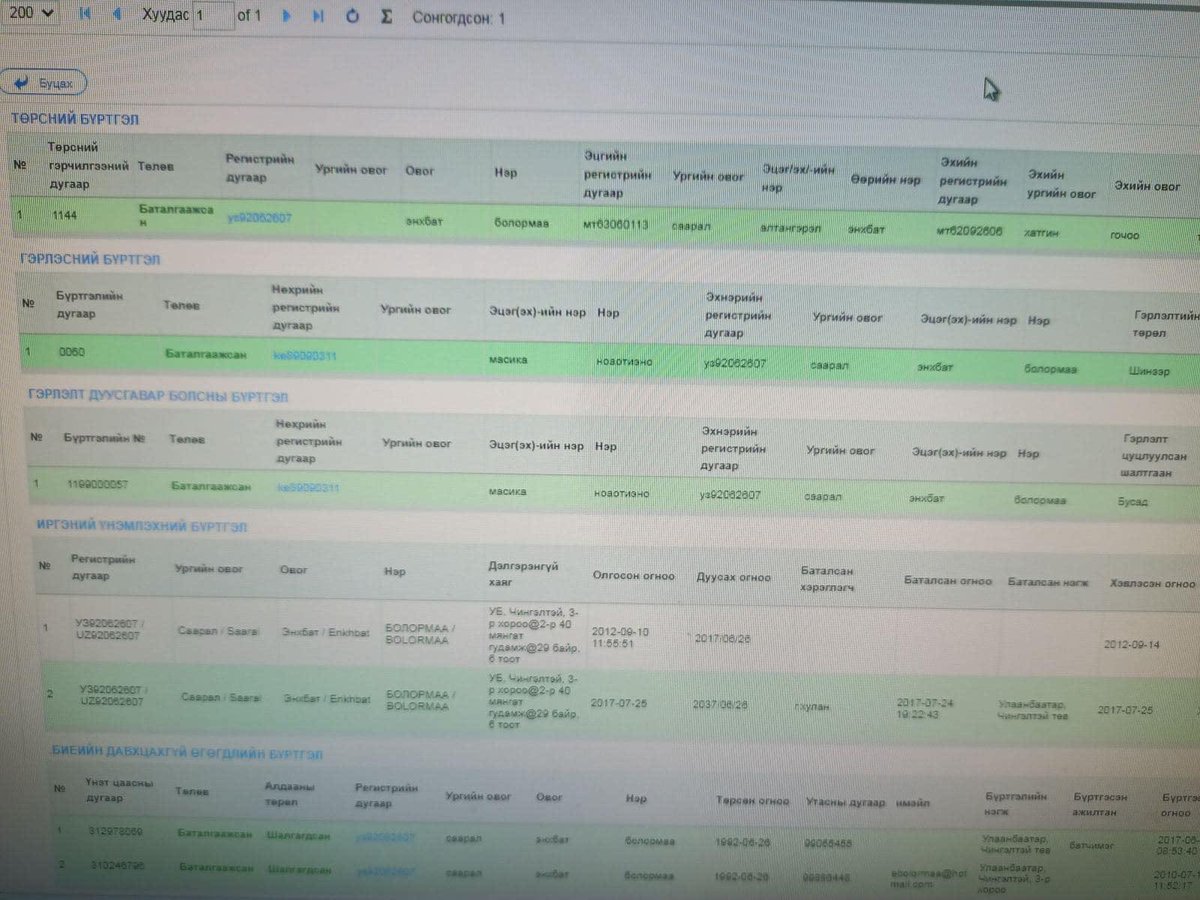
Task: Jump to the first page icon
Action: pos(84,15)
